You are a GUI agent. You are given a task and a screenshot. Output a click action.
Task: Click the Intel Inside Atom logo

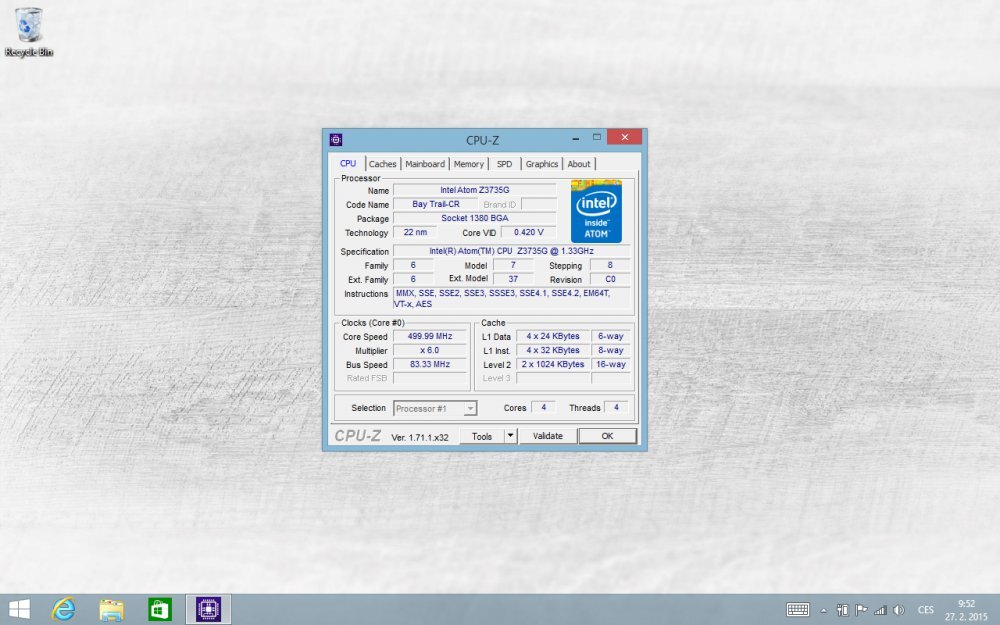click(x=596, y=212)
